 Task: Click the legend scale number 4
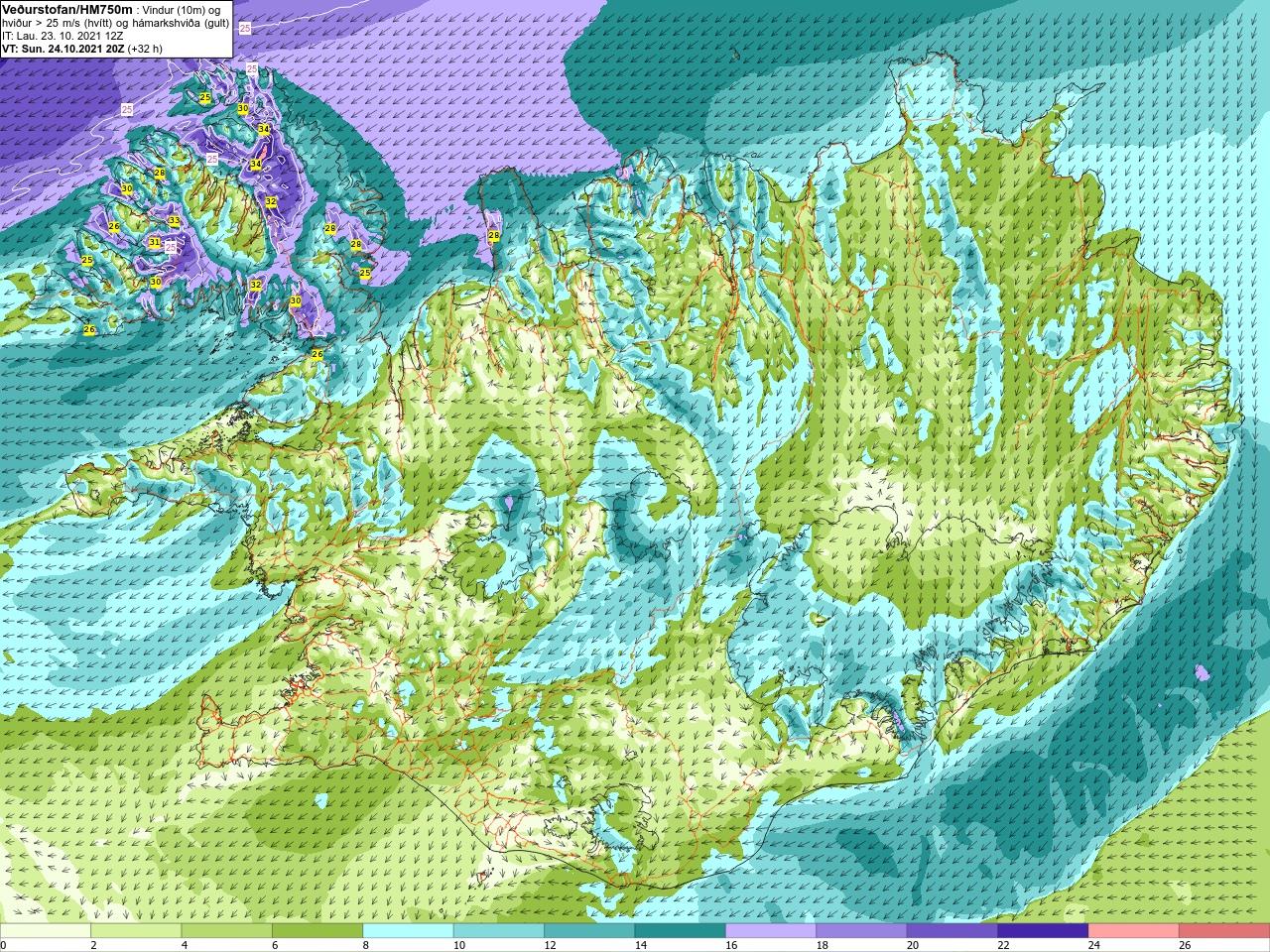184,945
